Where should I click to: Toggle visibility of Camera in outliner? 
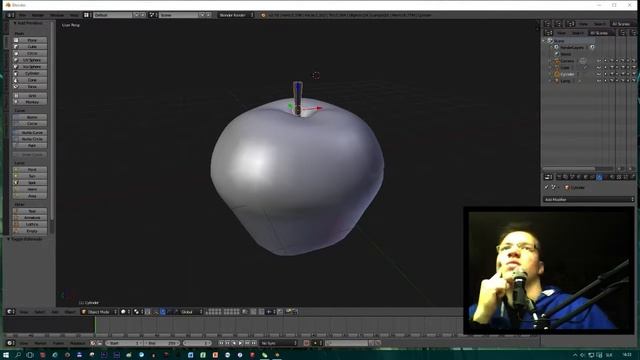pos(599,61)
